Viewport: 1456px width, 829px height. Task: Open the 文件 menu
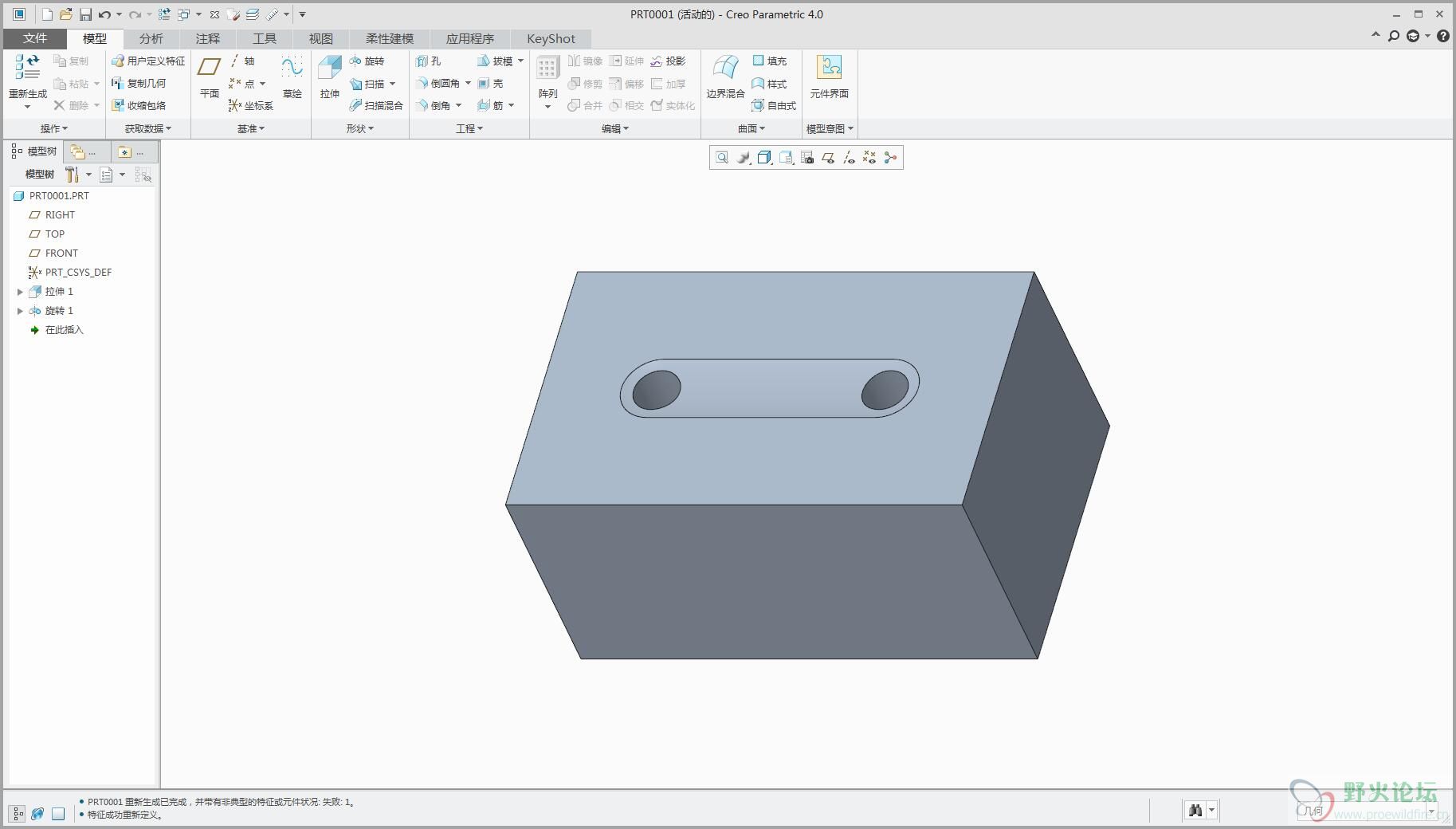(x=35, y=38)
